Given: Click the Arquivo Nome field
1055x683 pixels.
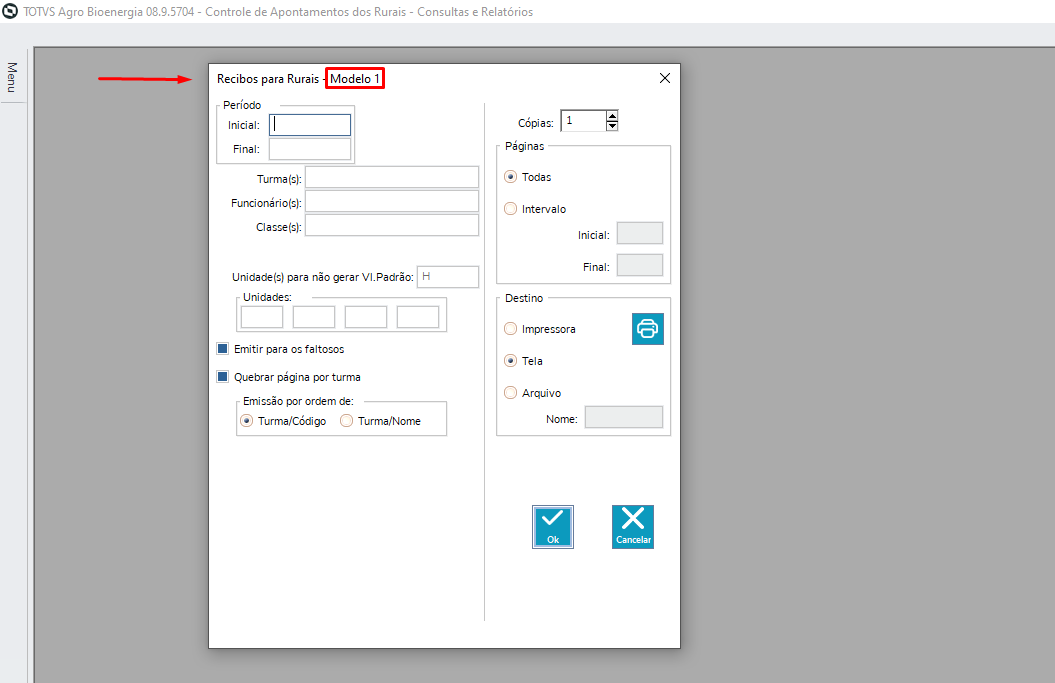Looking at the screenshot, I should coord(624,417).
